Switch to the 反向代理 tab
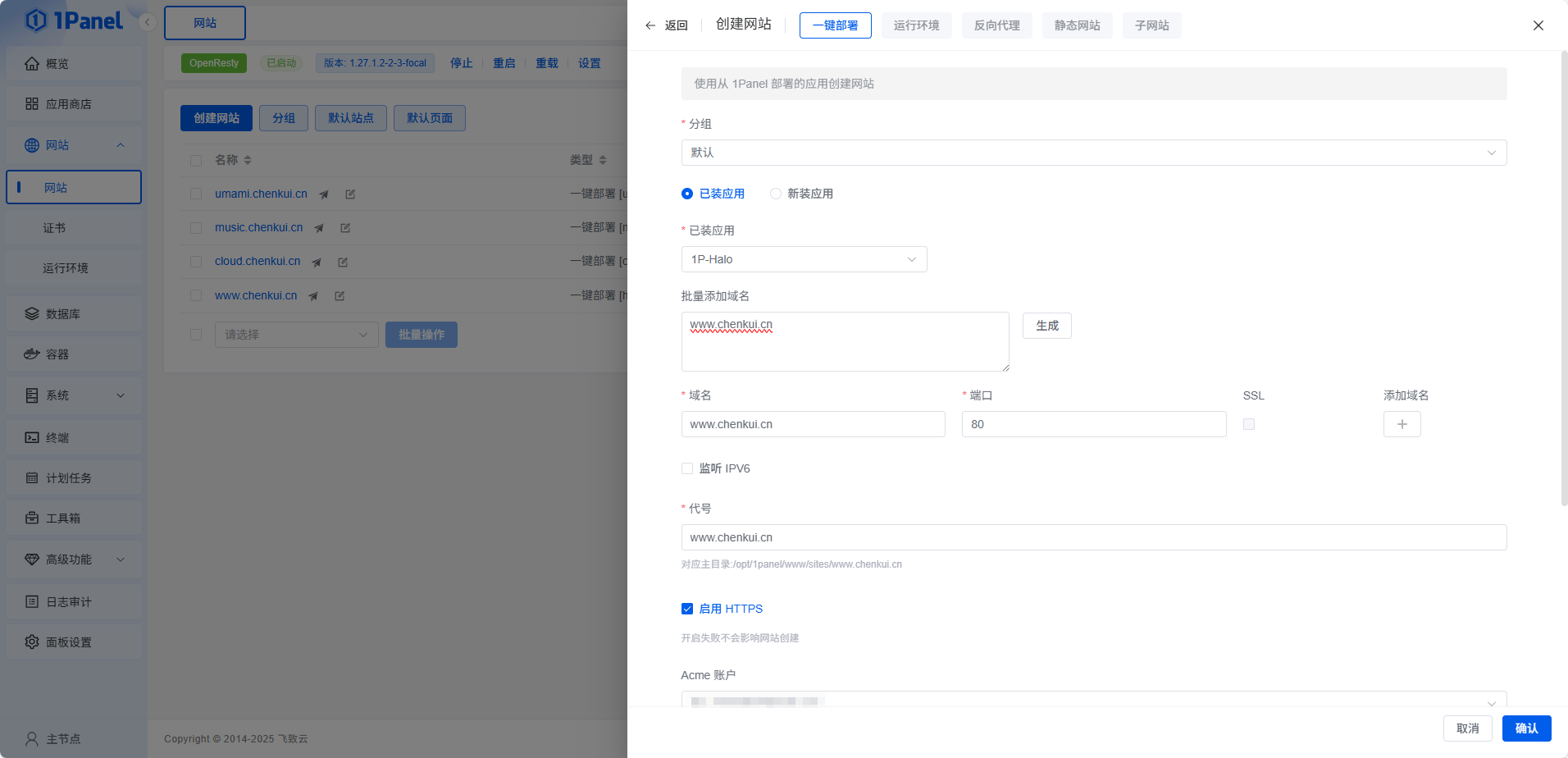This screenshot has width=1568, height=758. [996, 25]
